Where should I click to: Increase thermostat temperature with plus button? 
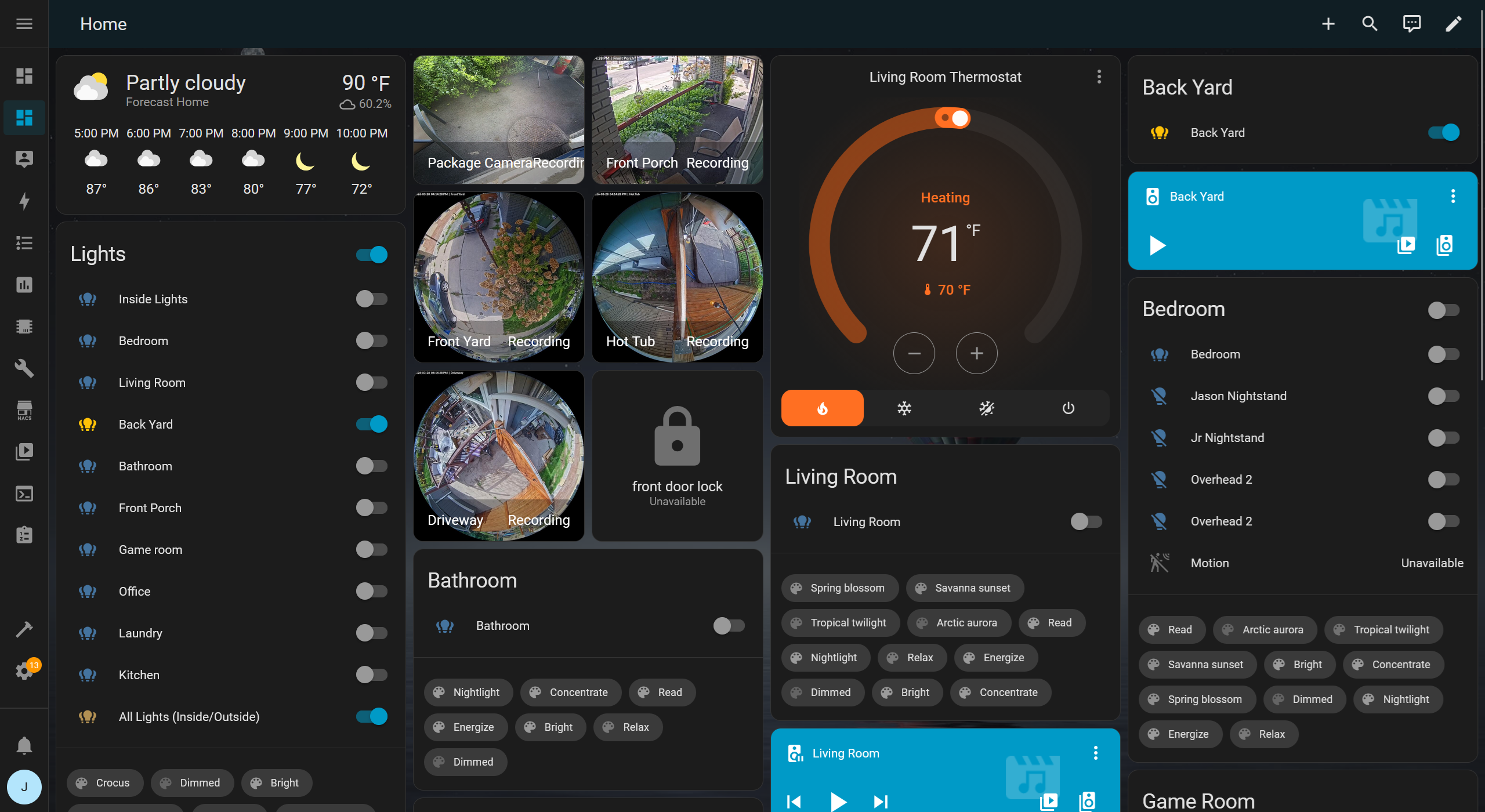point(976,353)
